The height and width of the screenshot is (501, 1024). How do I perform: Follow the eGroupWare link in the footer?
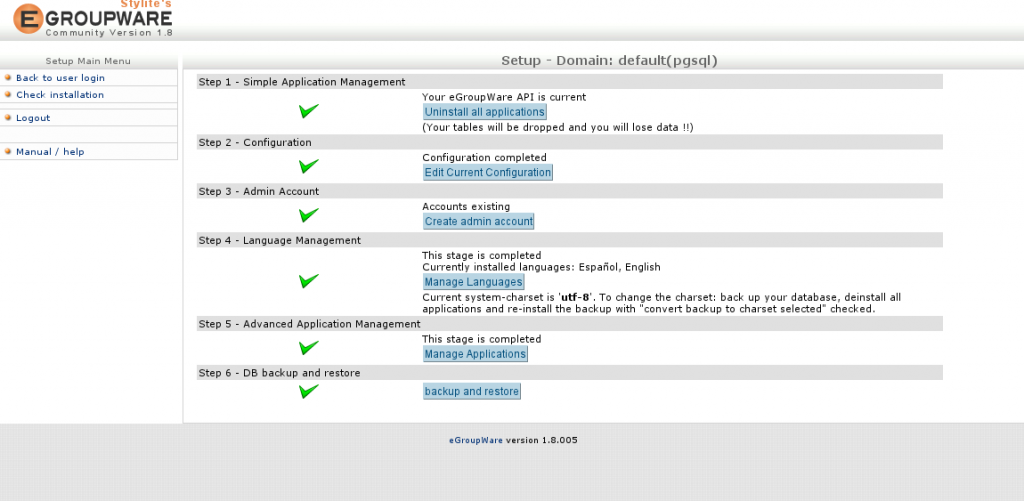(x=475, y=440)
